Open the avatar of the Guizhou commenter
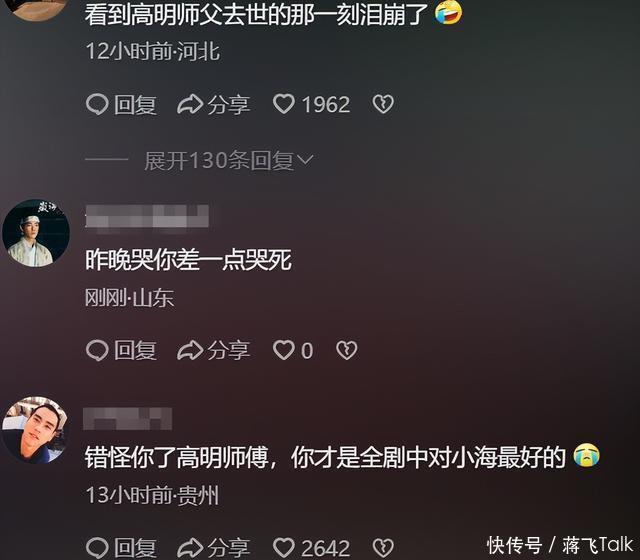Image resolution: width=640 pixels, height=560 pixels. (x=35, y=430)
